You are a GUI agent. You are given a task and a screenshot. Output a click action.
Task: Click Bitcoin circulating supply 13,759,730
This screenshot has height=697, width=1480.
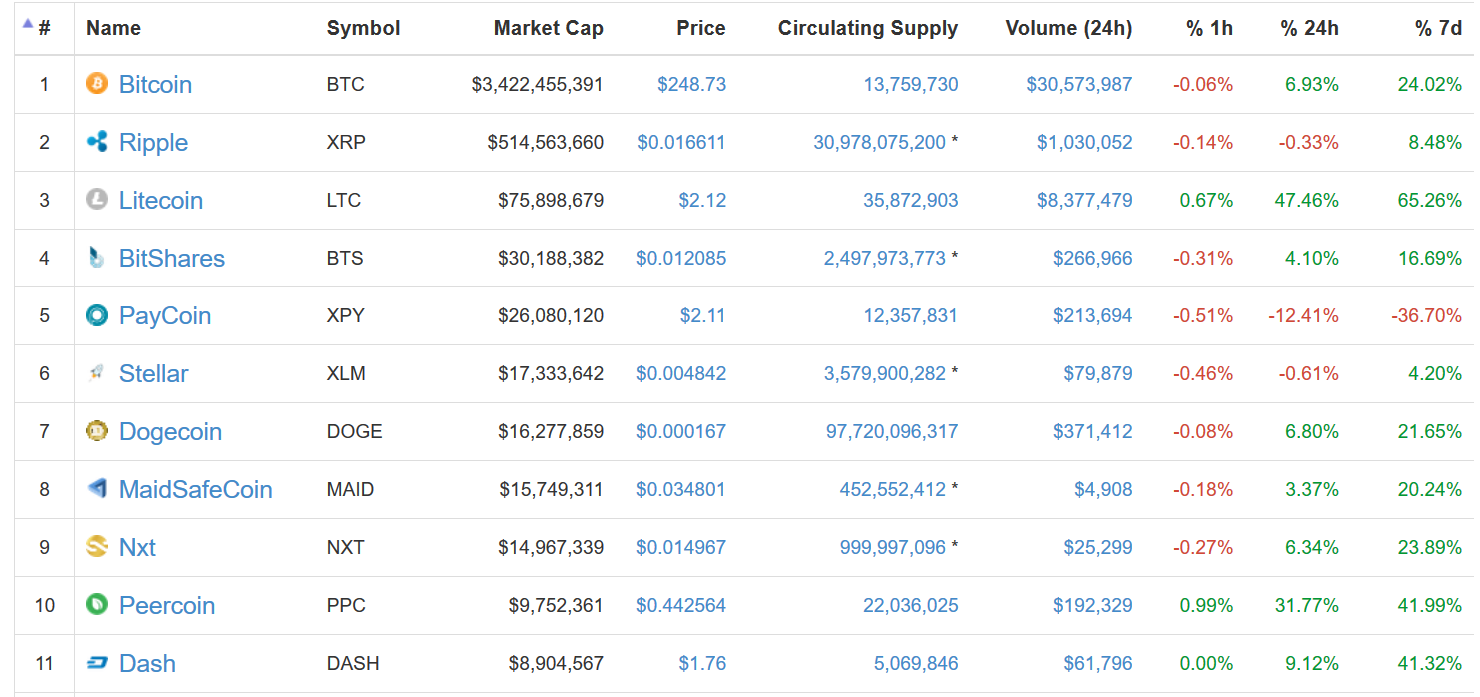[x=911, y=84]
